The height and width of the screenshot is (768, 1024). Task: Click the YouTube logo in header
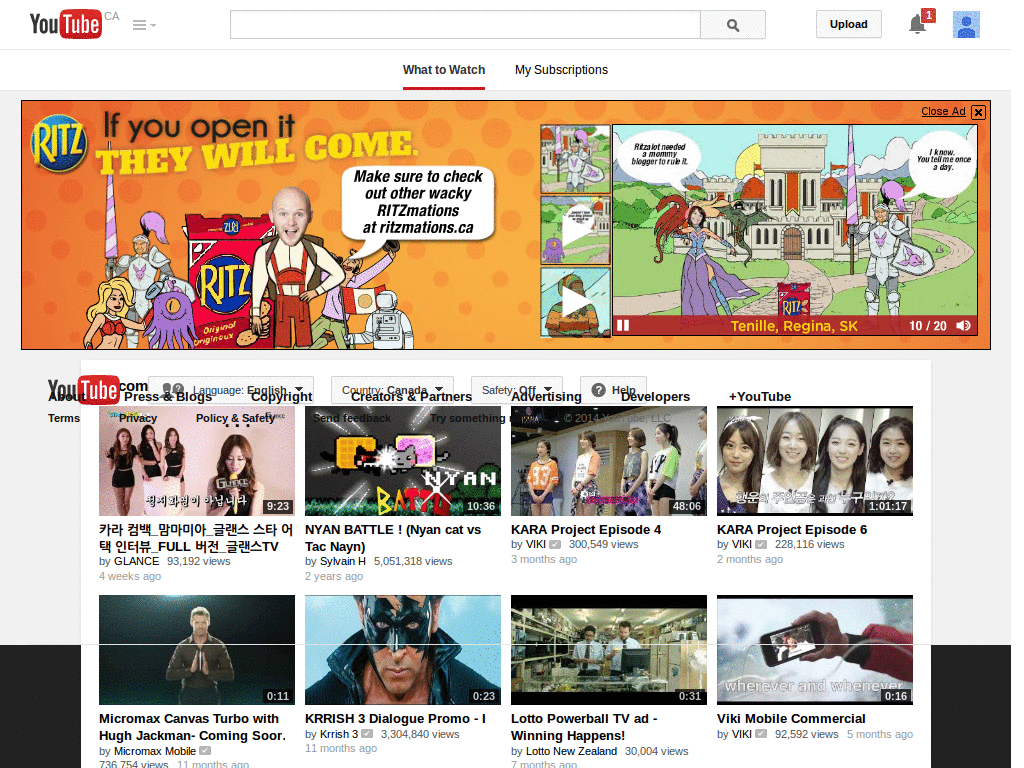(x=66, y=24)
